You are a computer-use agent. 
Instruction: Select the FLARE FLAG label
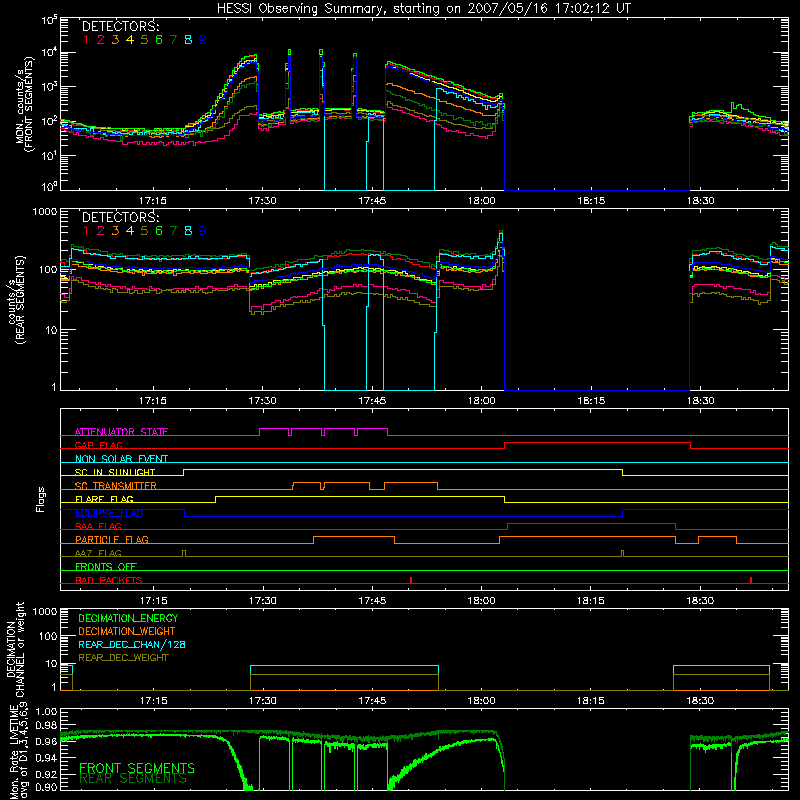tap(104, 499)
